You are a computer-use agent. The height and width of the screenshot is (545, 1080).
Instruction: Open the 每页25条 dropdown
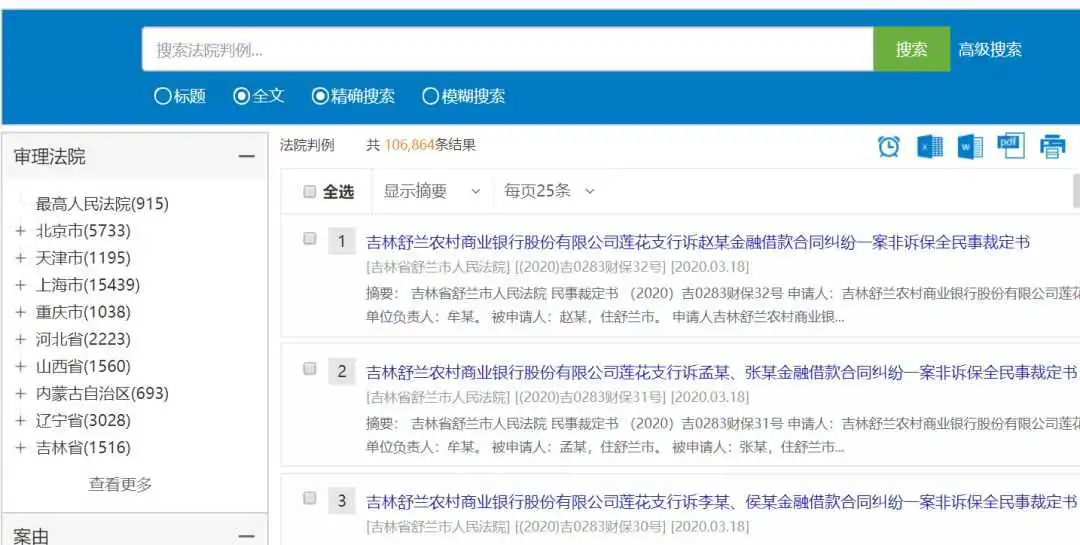point(549,191)
